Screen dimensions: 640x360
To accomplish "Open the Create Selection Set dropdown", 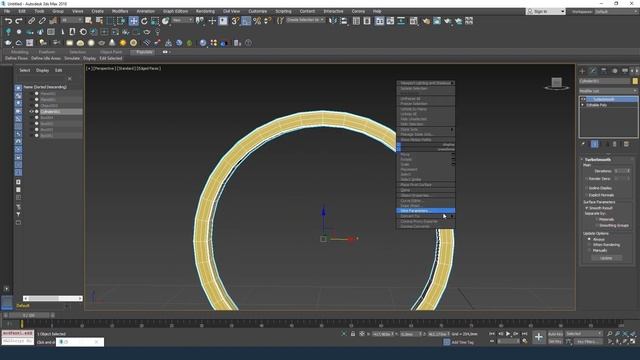I will 306,20.
